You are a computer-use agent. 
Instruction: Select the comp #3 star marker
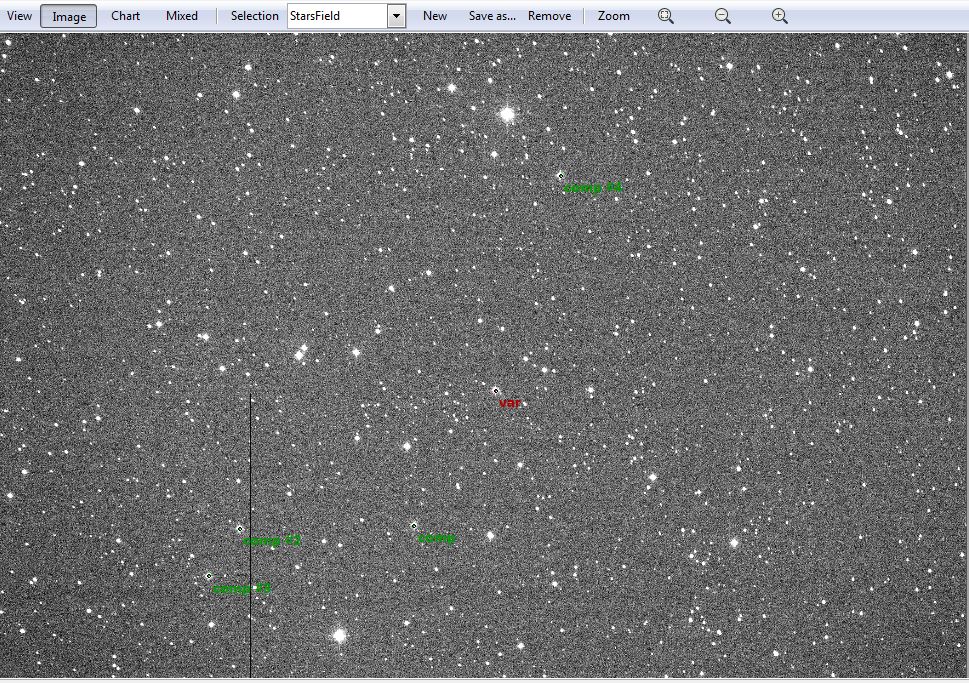click(208, 576)
